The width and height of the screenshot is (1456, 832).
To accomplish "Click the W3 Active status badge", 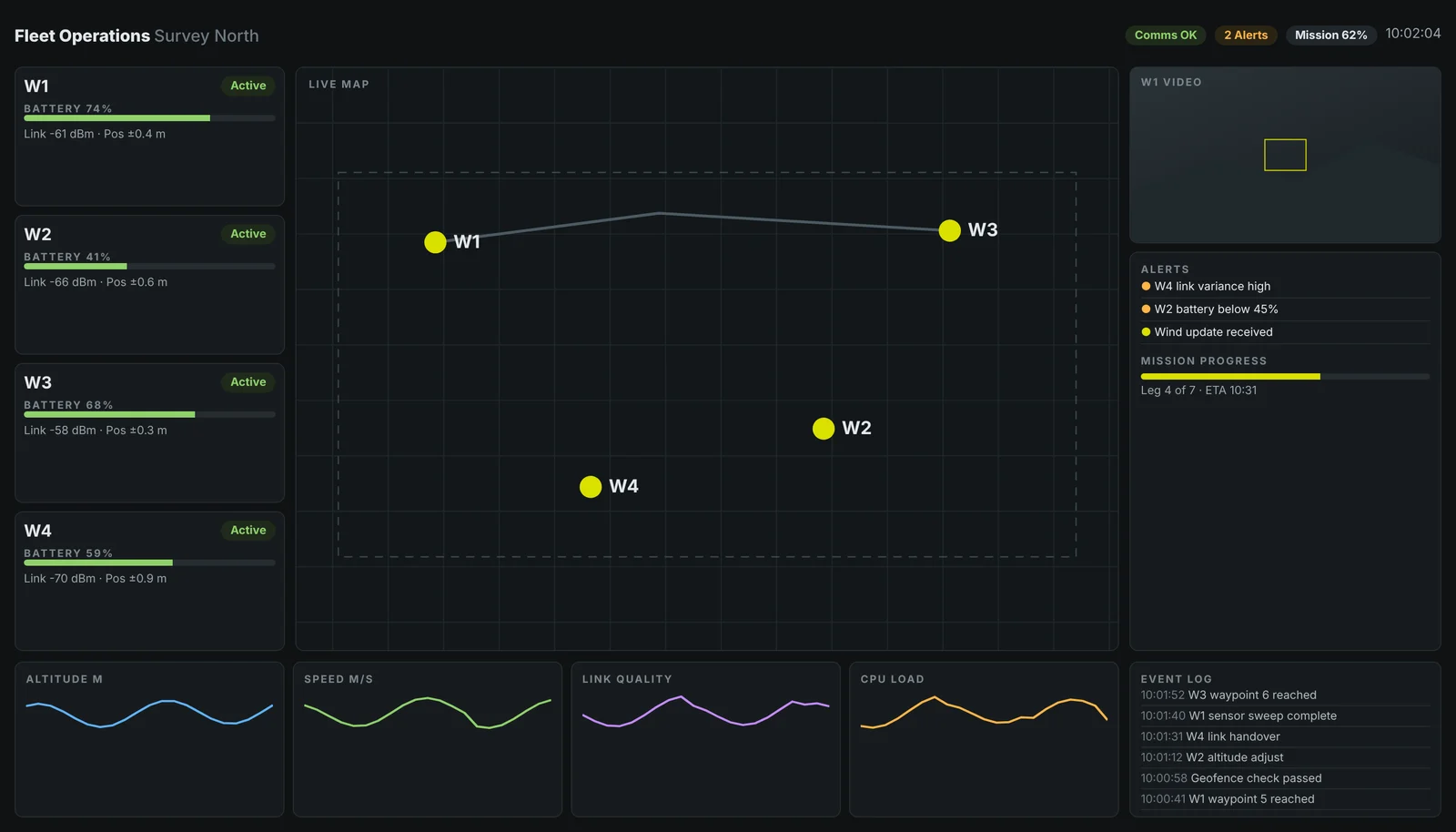I will [x=248, y=382].
